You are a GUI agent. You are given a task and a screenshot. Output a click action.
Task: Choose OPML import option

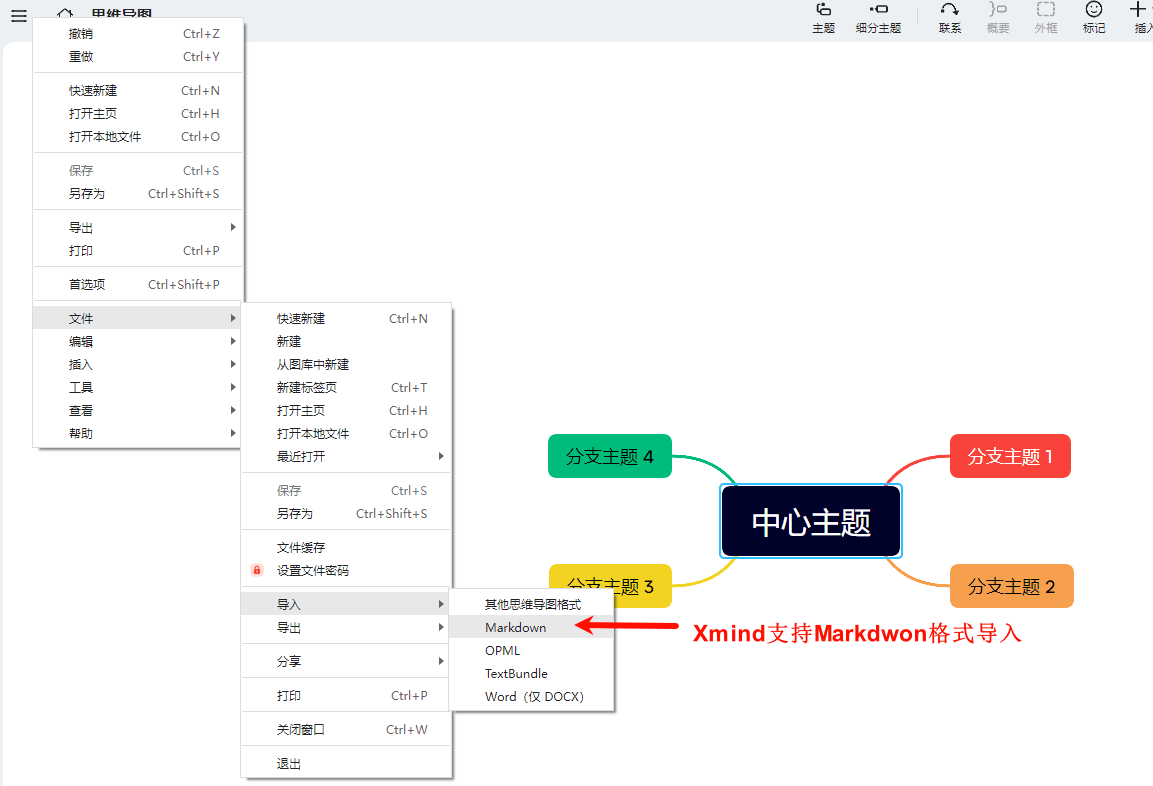pos(532,650)
